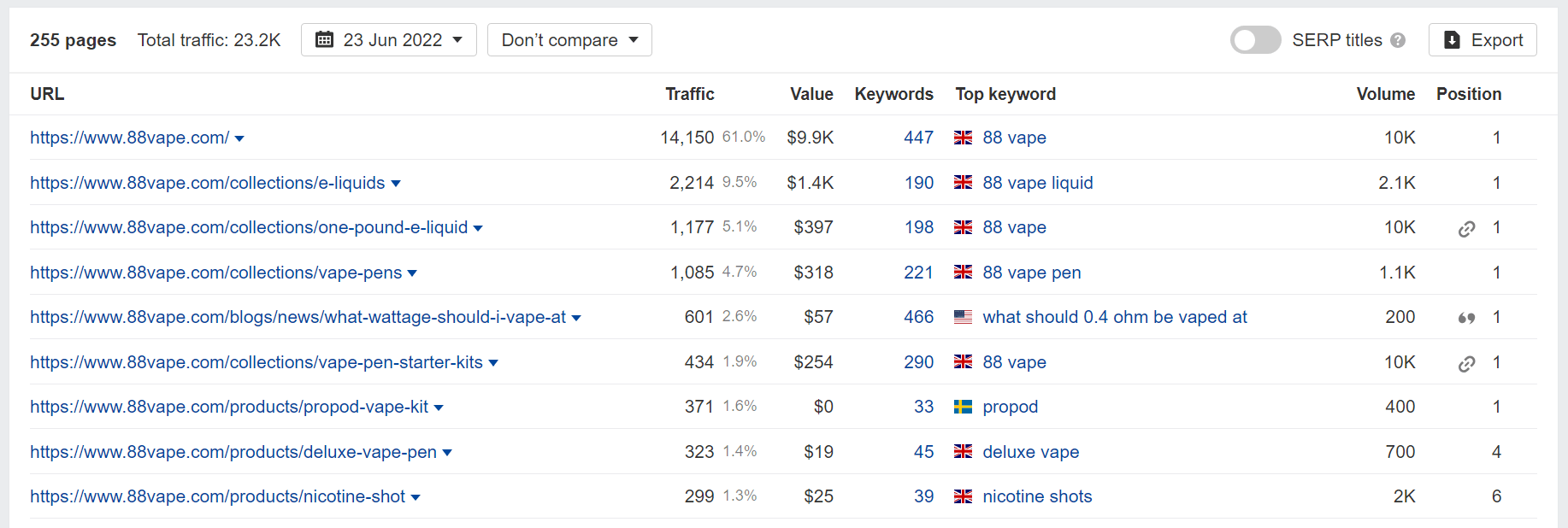Open the 23 Jun 2022 date picker
1568x528 pixels.
pos(389,40)
